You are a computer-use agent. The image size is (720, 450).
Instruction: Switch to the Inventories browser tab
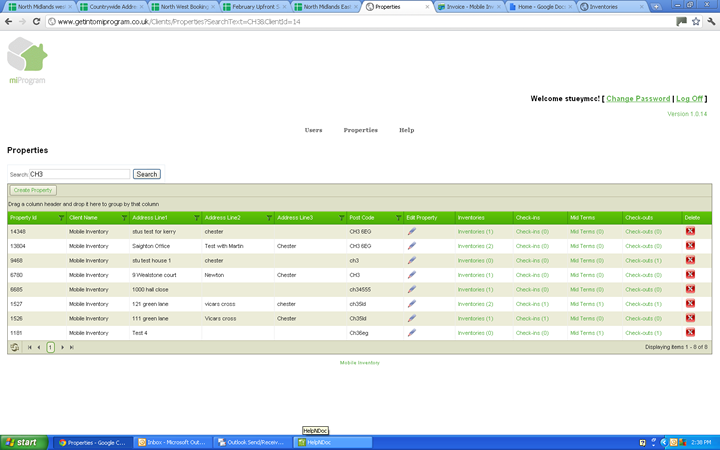(610, 6)
